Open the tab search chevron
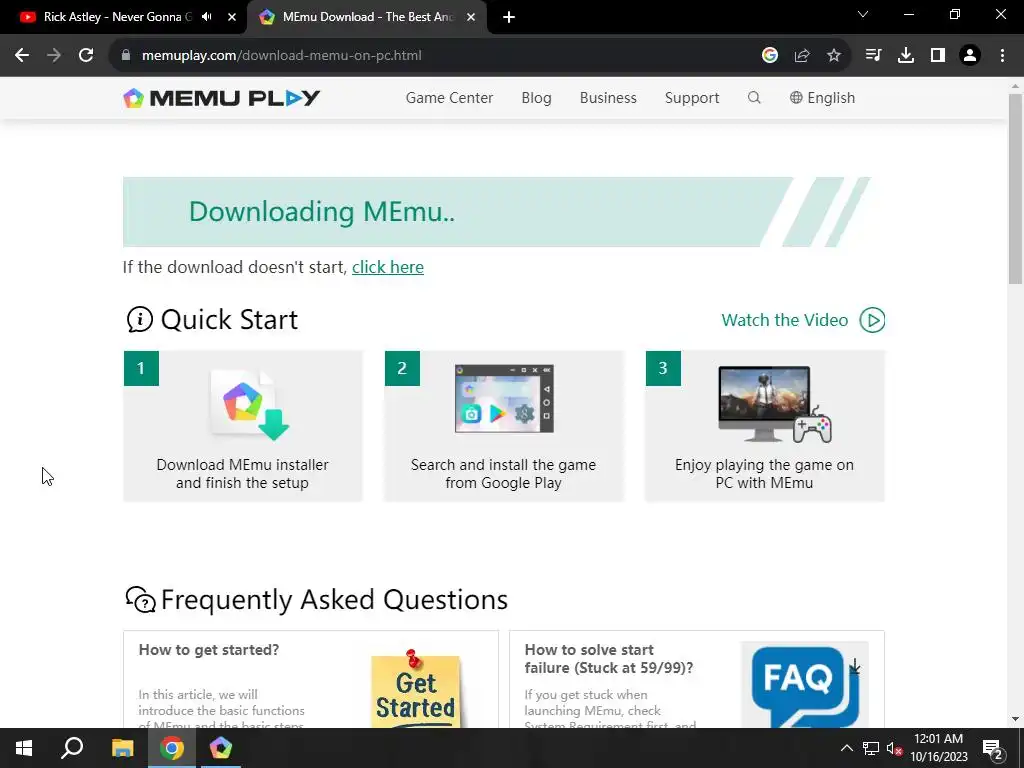 863,14
